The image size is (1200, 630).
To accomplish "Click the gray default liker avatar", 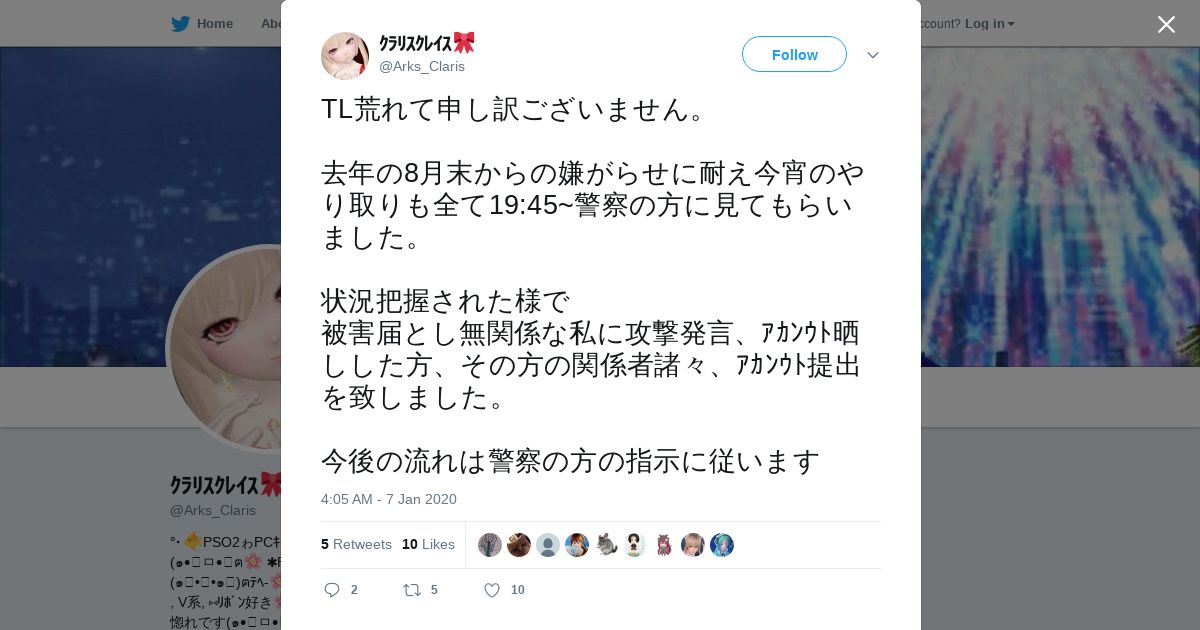I will (548, 545).
